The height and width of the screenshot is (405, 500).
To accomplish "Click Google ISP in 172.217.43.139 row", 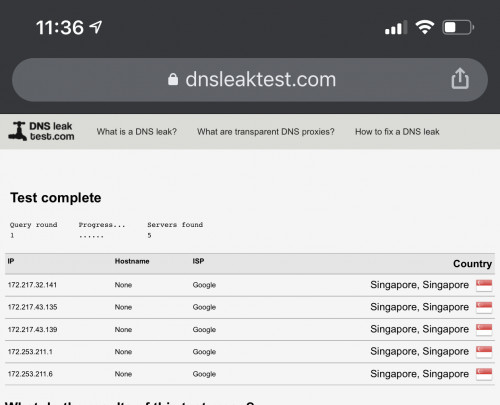I will 204,329.
